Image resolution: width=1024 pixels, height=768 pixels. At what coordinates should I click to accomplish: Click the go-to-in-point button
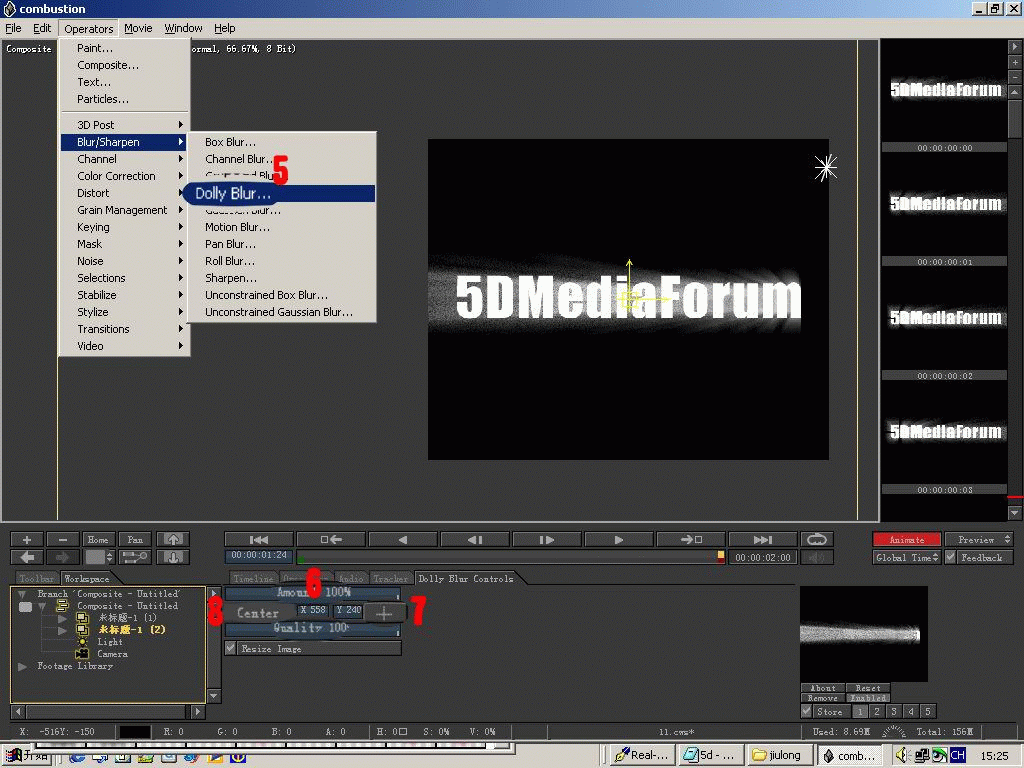point(331,539)
